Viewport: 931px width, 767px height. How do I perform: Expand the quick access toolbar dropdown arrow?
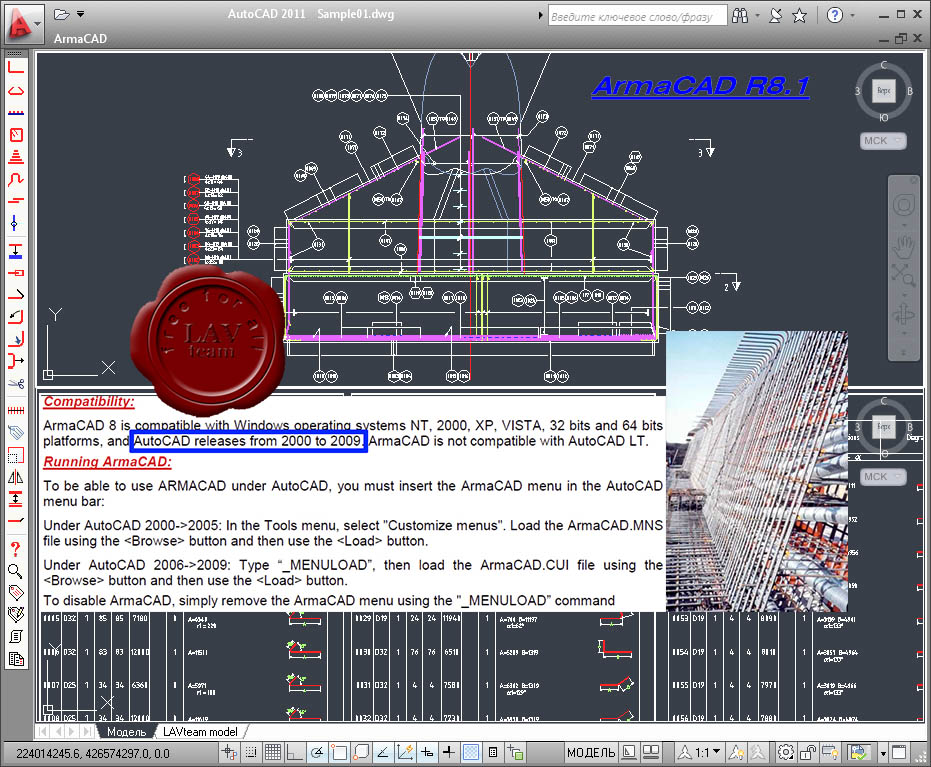click(81, 14)
